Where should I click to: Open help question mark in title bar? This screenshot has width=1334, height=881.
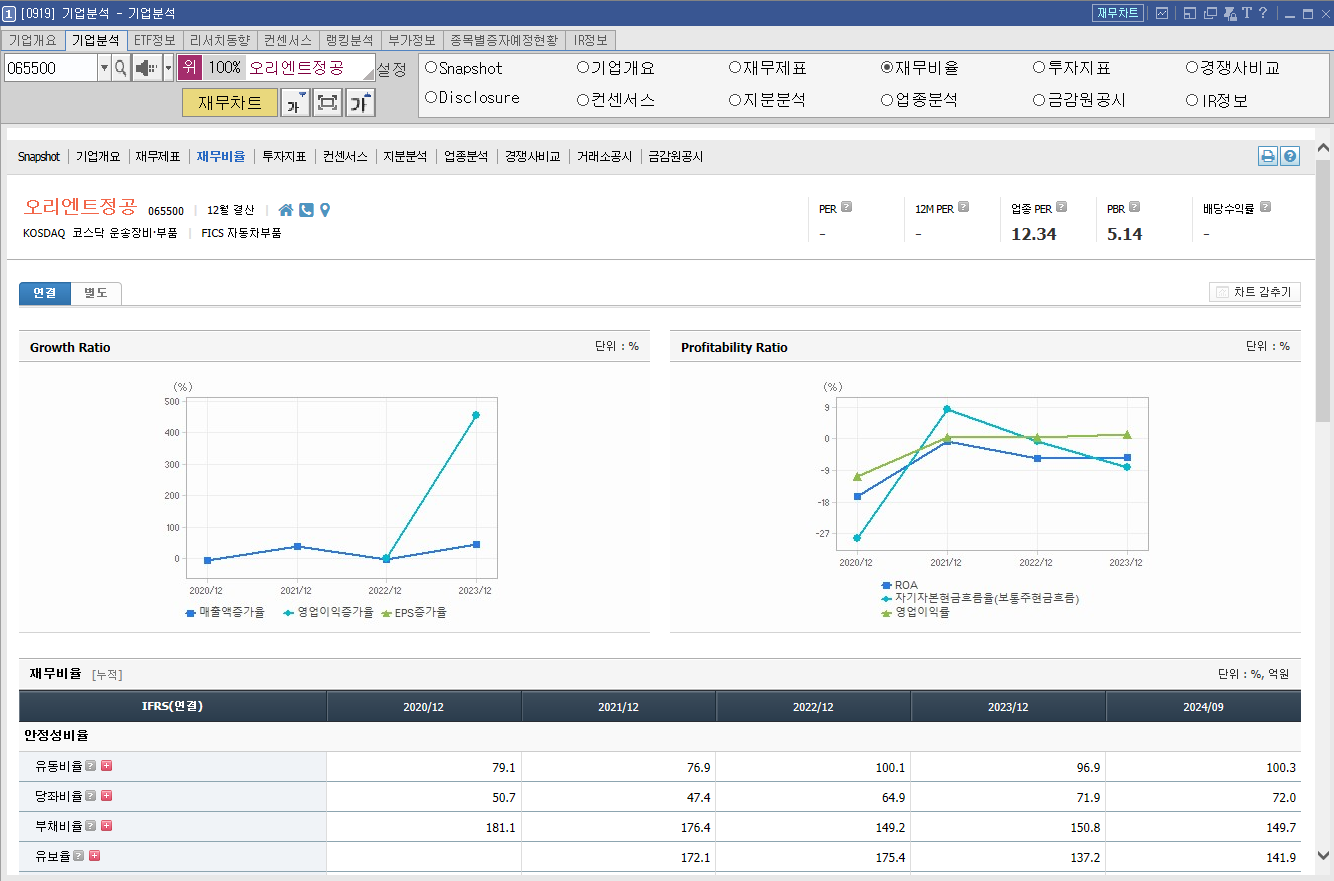click(x=1263, y=13)
